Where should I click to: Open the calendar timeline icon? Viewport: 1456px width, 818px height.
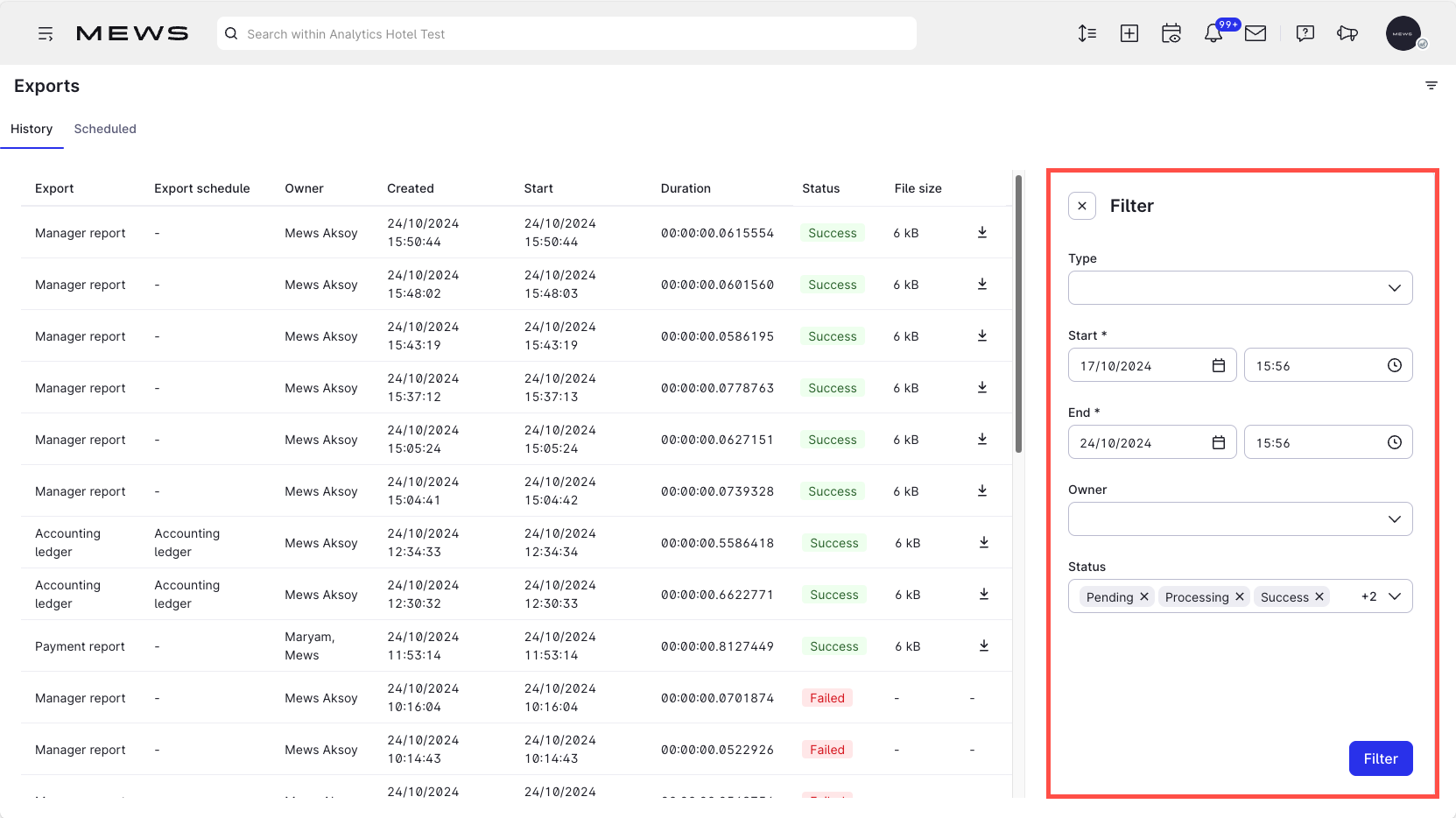[x=1171, y=33]
